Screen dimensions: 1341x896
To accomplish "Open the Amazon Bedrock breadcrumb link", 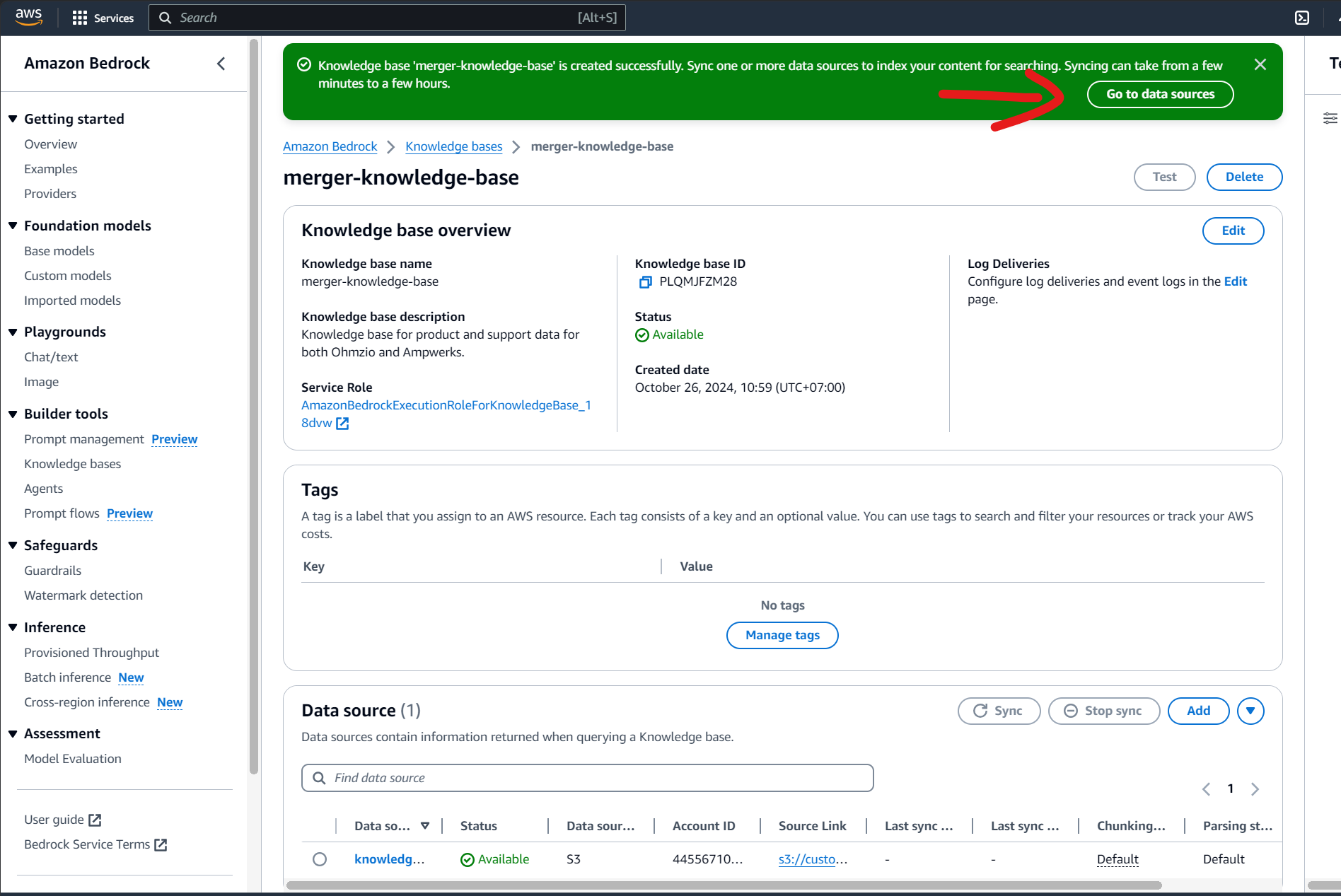I will pyautogui.click(x=330, y=146).
